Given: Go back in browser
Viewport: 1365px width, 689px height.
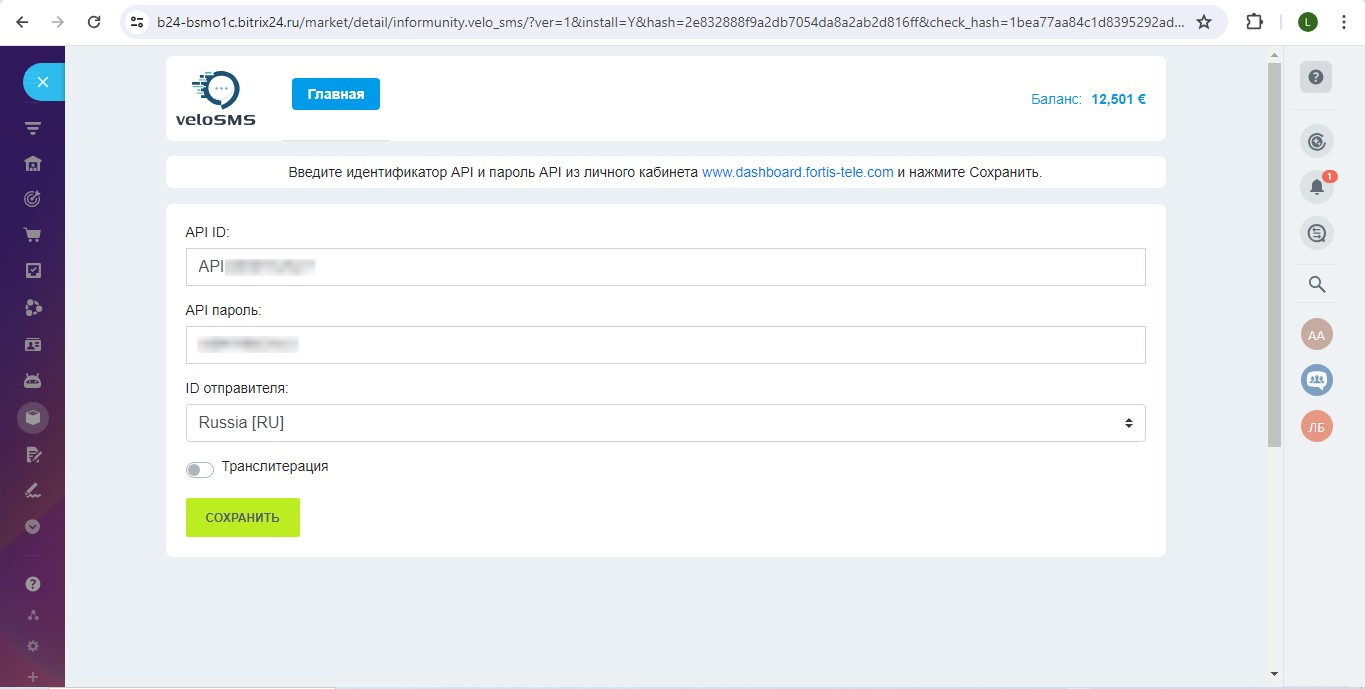Looking at the screenshot, I should point(22,22).
